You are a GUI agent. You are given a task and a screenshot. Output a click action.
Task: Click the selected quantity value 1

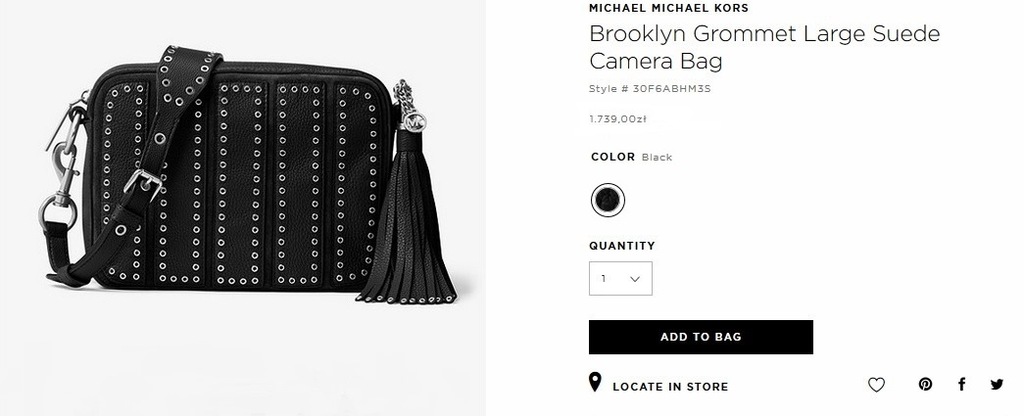pyautogui.click(x=603, y=279)
